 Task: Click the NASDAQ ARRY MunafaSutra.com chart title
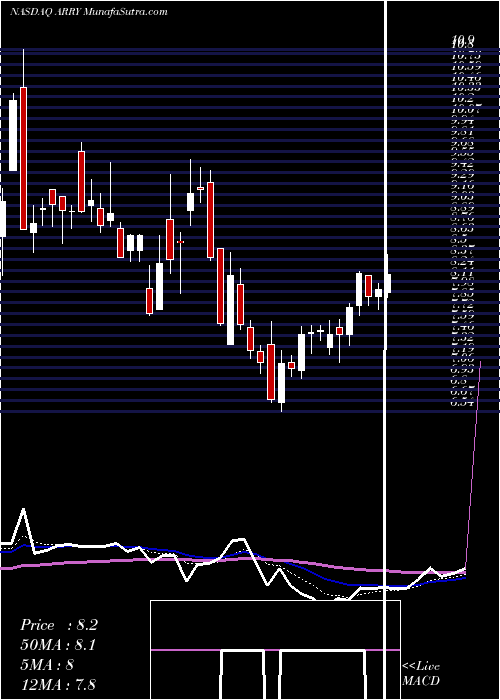click(x=89, y=12)
